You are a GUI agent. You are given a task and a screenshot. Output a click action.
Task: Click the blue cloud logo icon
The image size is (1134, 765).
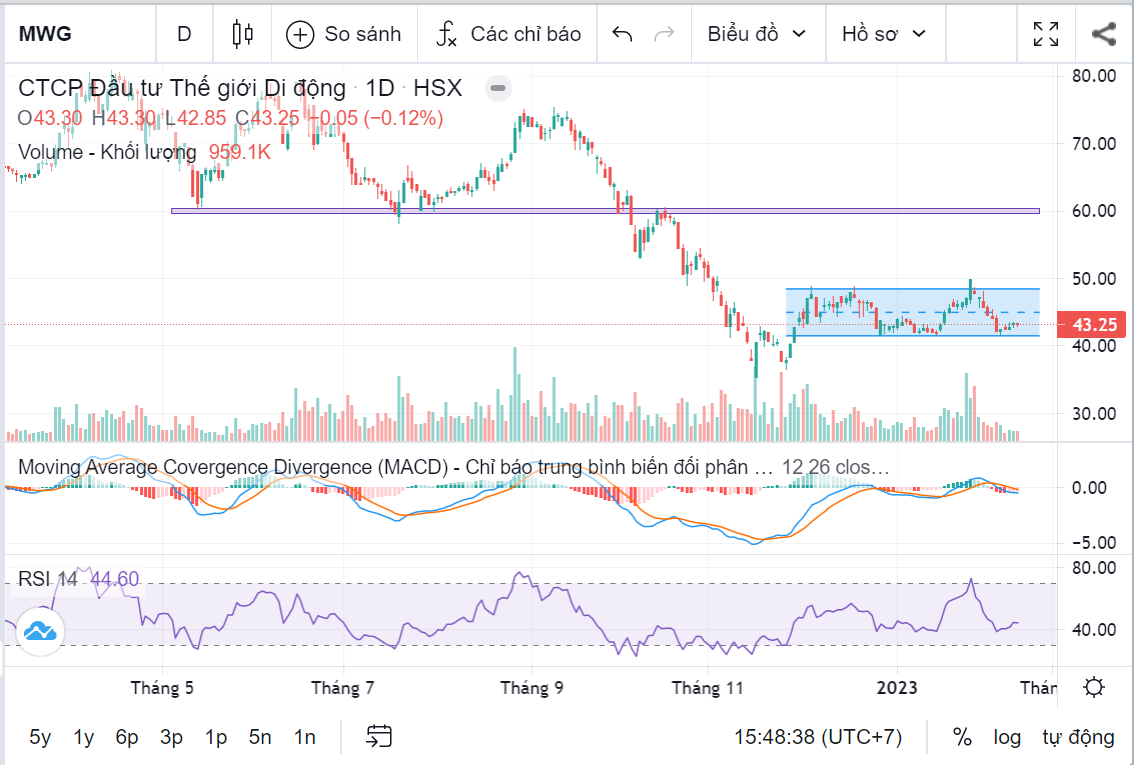(40, 631)
